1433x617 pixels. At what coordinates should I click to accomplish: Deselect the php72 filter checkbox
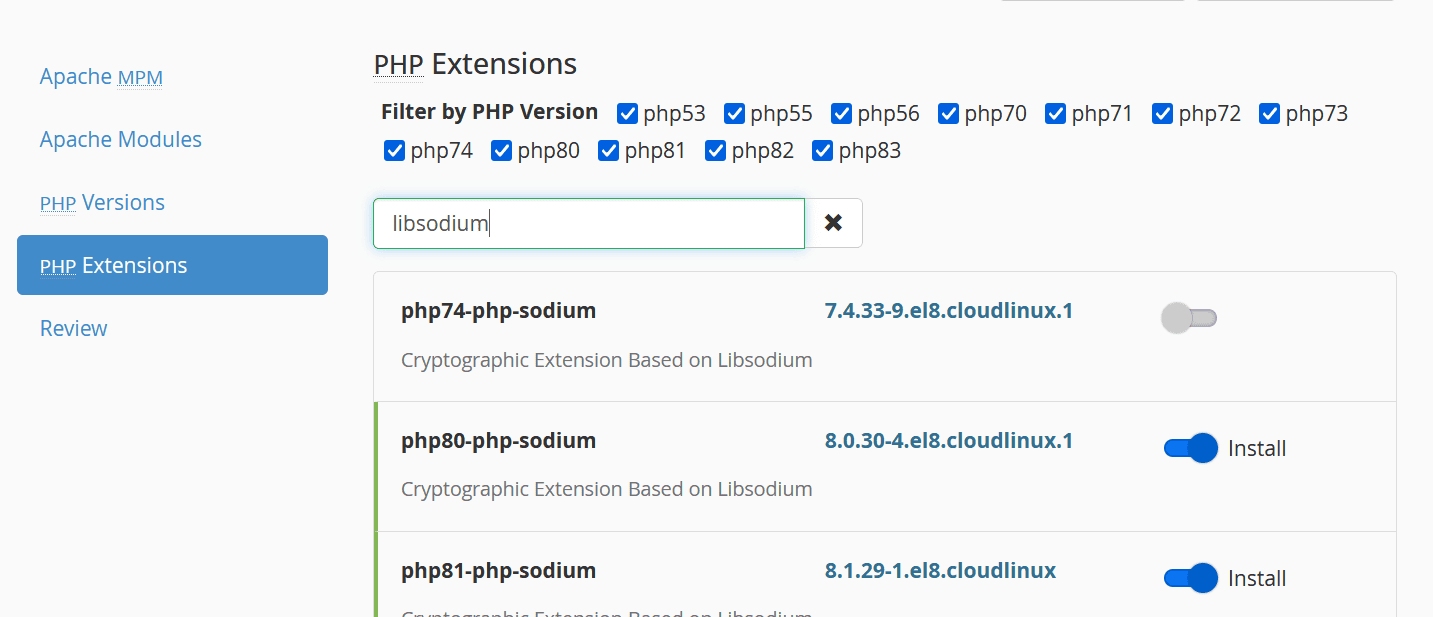[1163, 114]
